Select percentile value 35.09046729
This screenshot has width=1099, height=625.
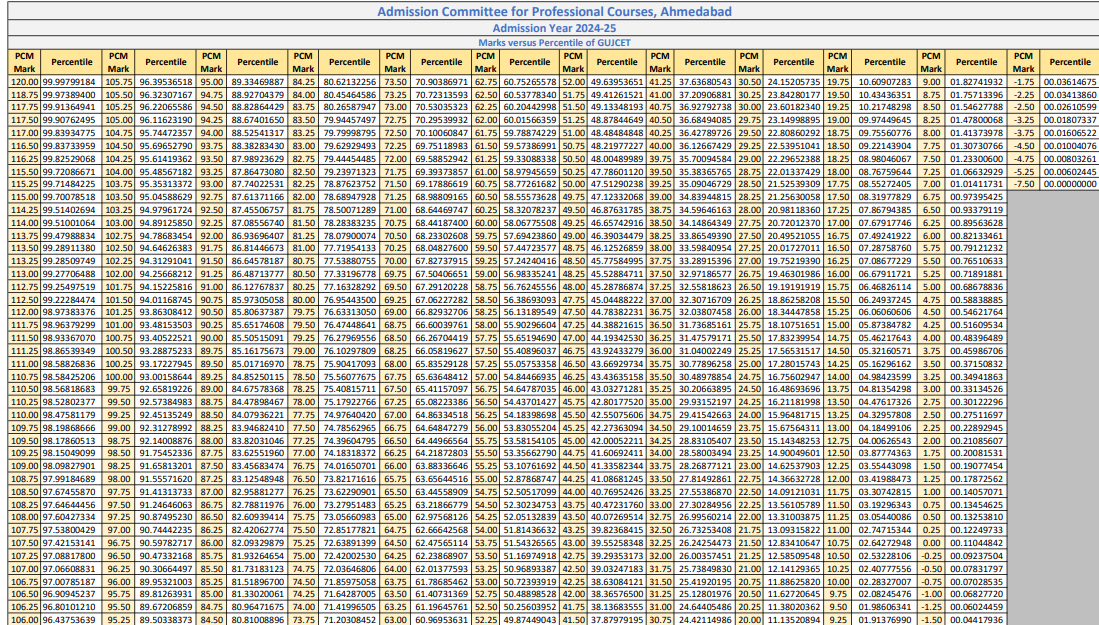coord(704,184)
